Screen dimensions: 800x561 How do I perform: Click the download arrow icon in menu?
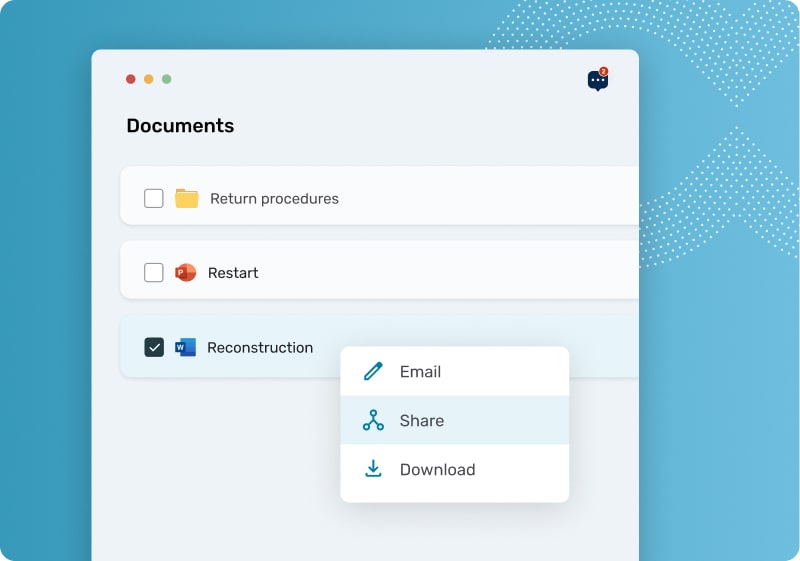[373, 469]
